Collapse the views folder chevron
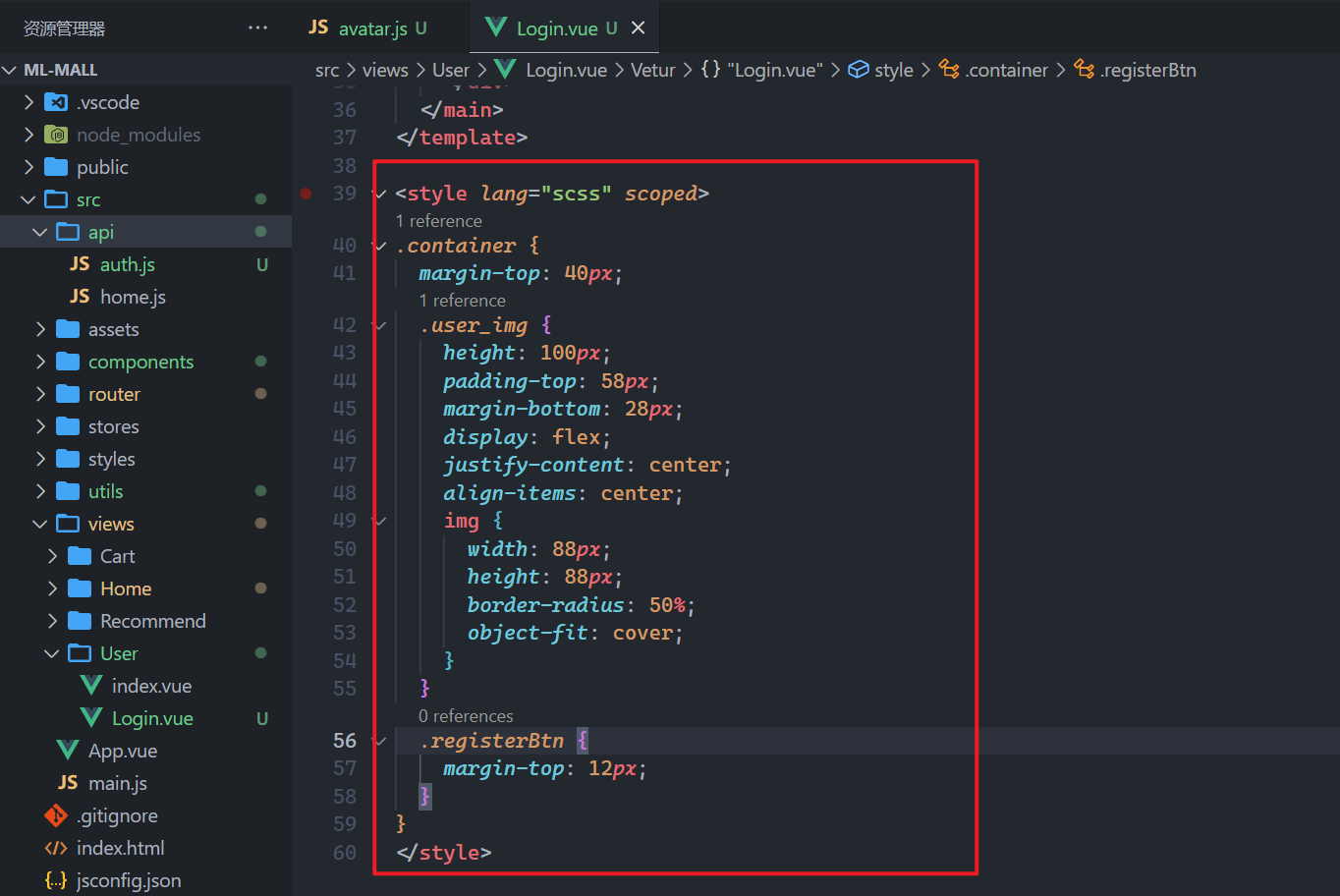This screenshot has width=1340, height=896. tap(40, 524)
